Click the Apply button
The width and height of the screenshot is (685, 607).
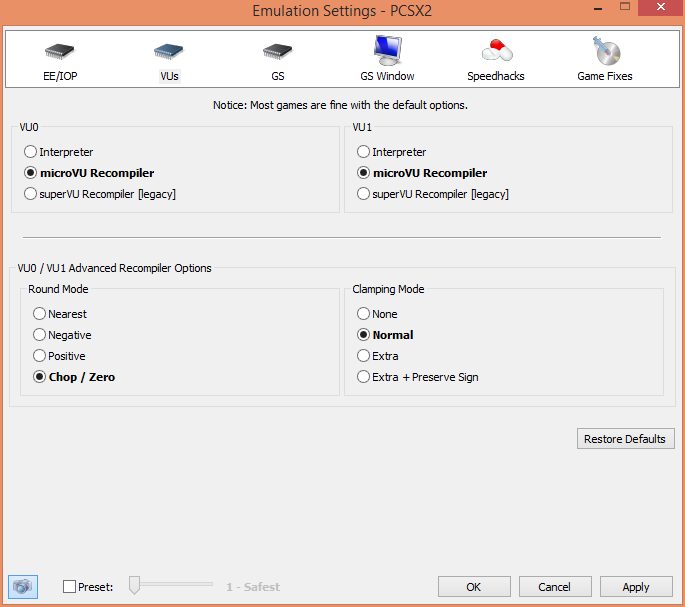point(635,587)
